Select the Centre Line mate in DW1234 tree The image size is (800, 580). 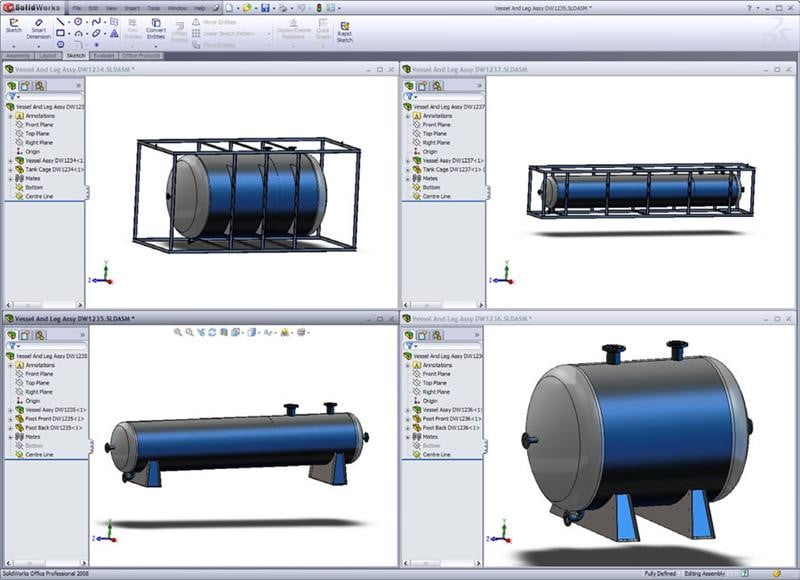pos(39,195)
